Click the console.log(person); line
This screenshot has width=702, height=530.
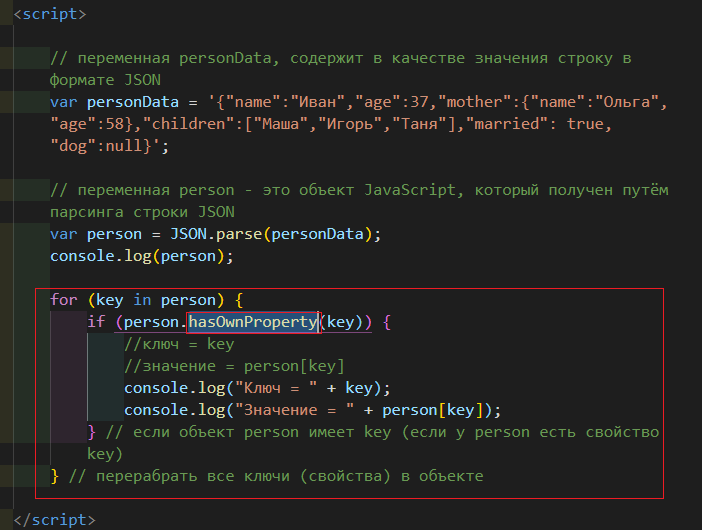coord(141,256)
